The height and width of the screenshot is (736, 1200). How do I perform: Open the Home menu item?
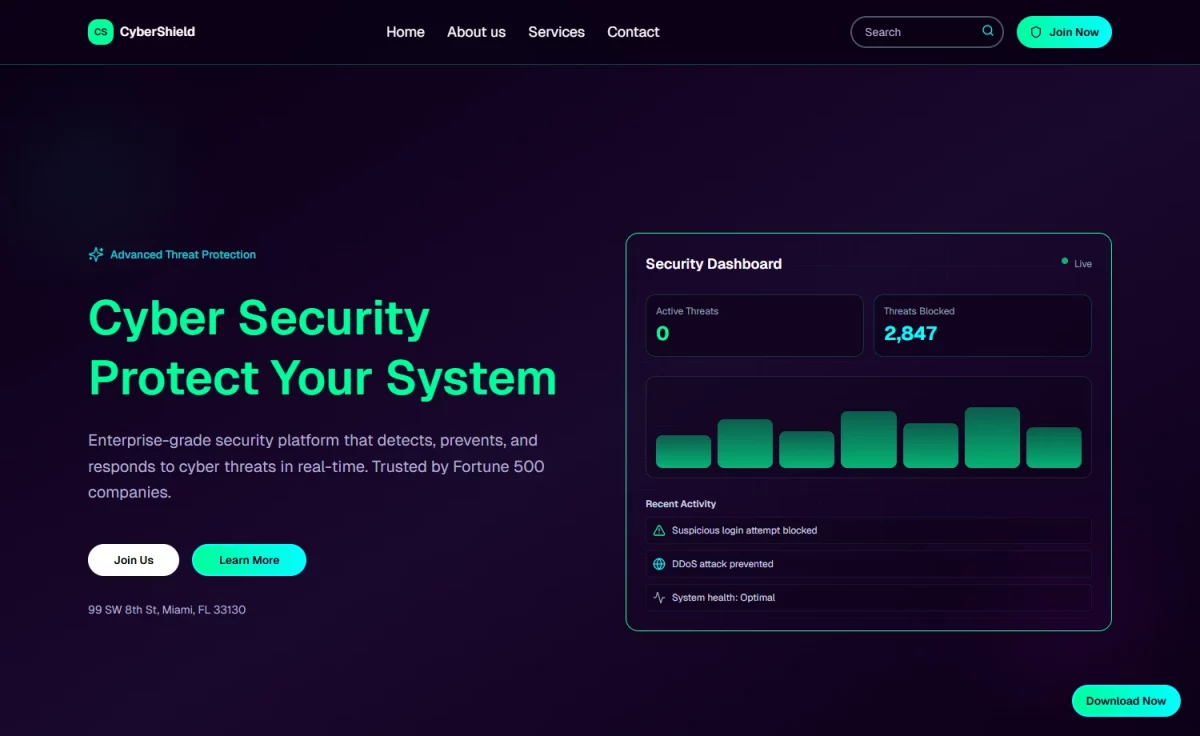405,31
